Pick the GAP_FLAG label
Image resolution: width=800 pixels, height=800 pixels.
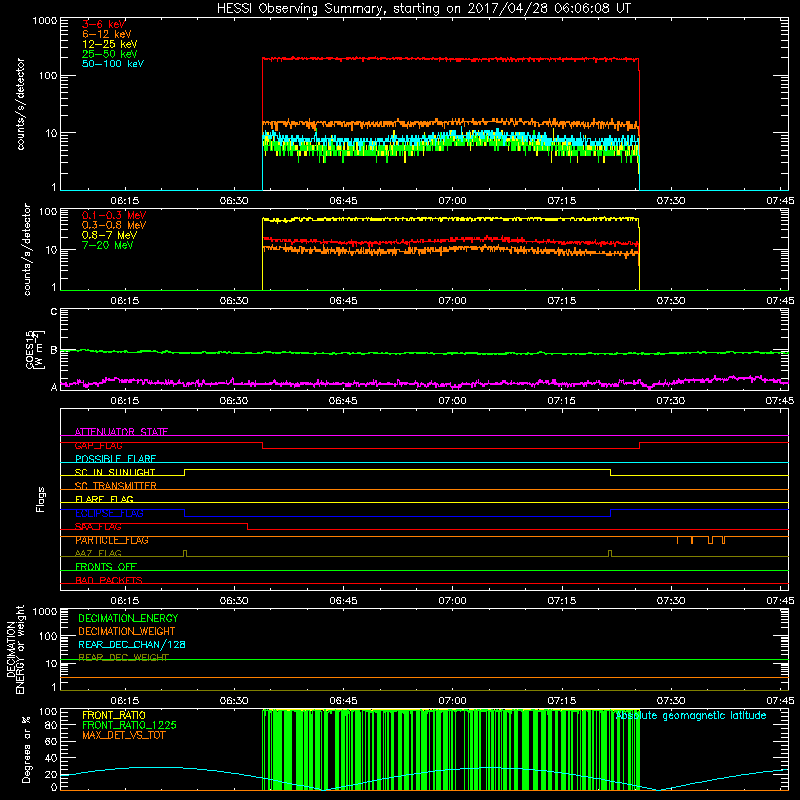(x=98, y=445)
